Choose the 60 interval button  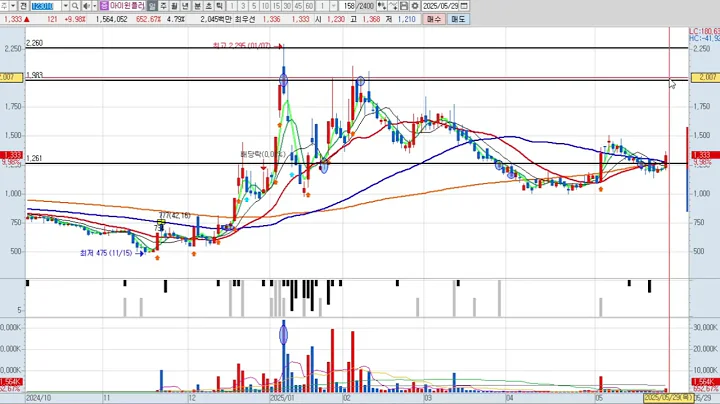(309, 6)
